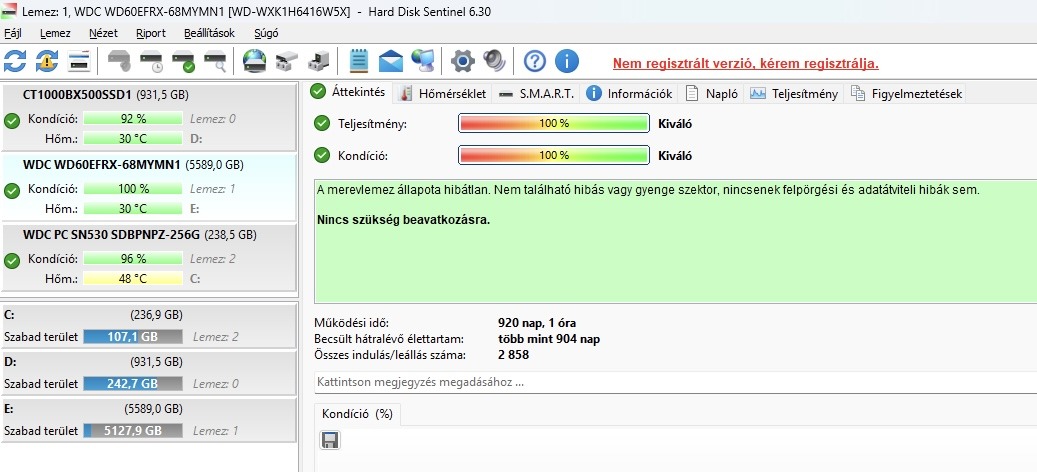This screenshot has width=1037, height=472.
Task: Click the D: partition (931,5 GB) header
Action: click(149, 362)
